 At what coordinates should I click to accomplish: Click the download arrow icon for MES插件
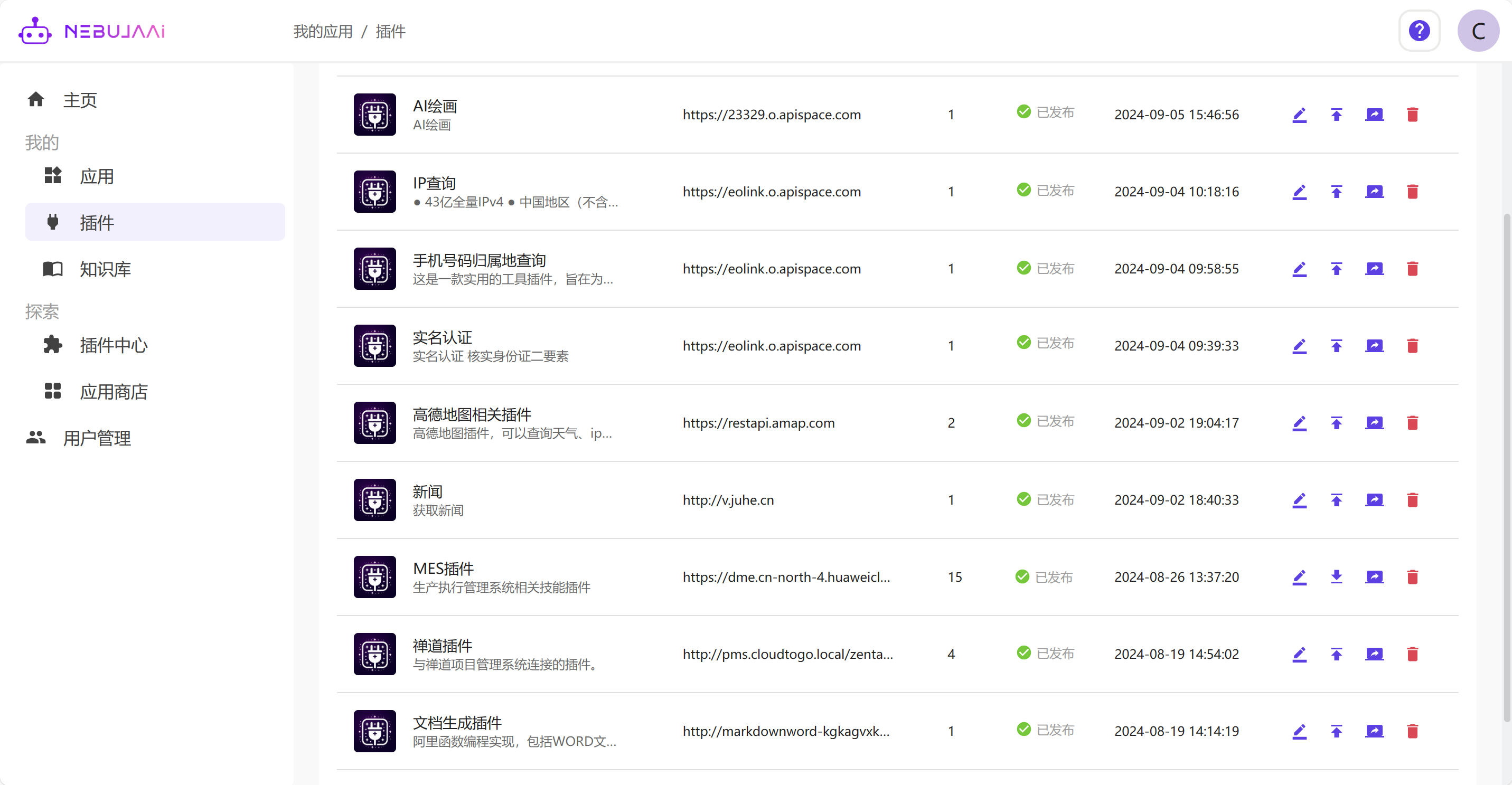(1336, 576)
